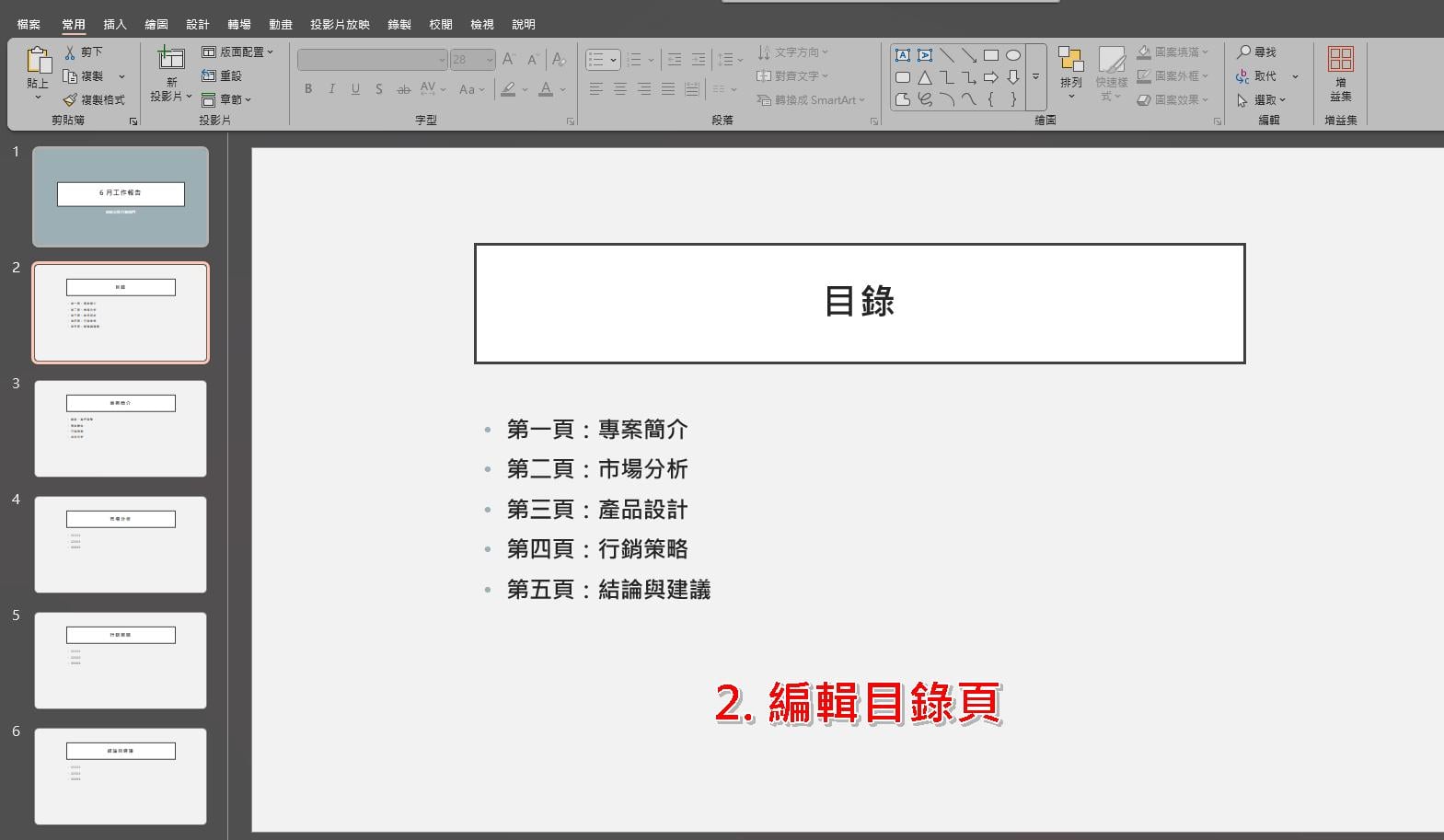
Task: Click the text highlight color swatch
Action: [x=508, y=89]
